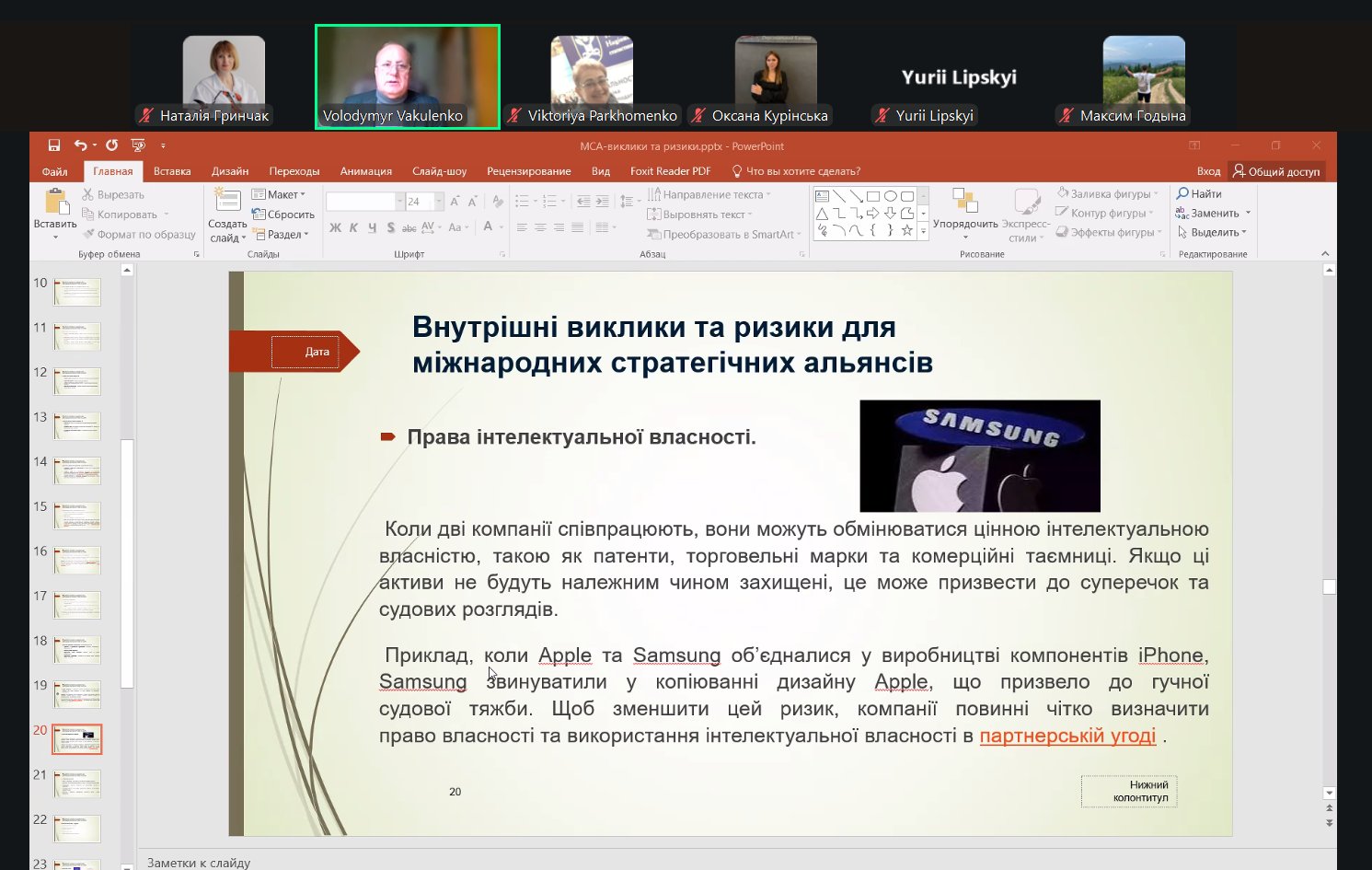Open the партнерській угоді hyperlink on slide
Viewport: 1372px width, 870px height.
pos(1067,736)
